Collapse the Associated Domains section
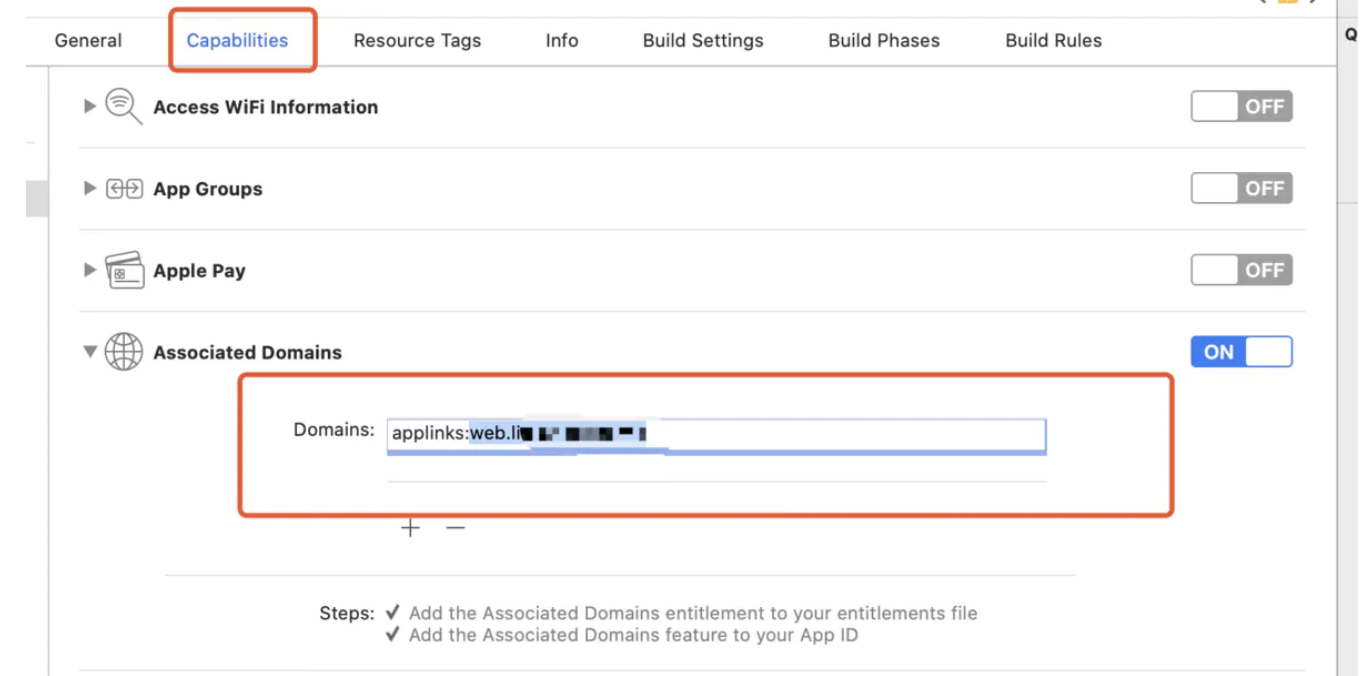The height and width of the screenshot is (676, 1370). click(x=90, y=352)
